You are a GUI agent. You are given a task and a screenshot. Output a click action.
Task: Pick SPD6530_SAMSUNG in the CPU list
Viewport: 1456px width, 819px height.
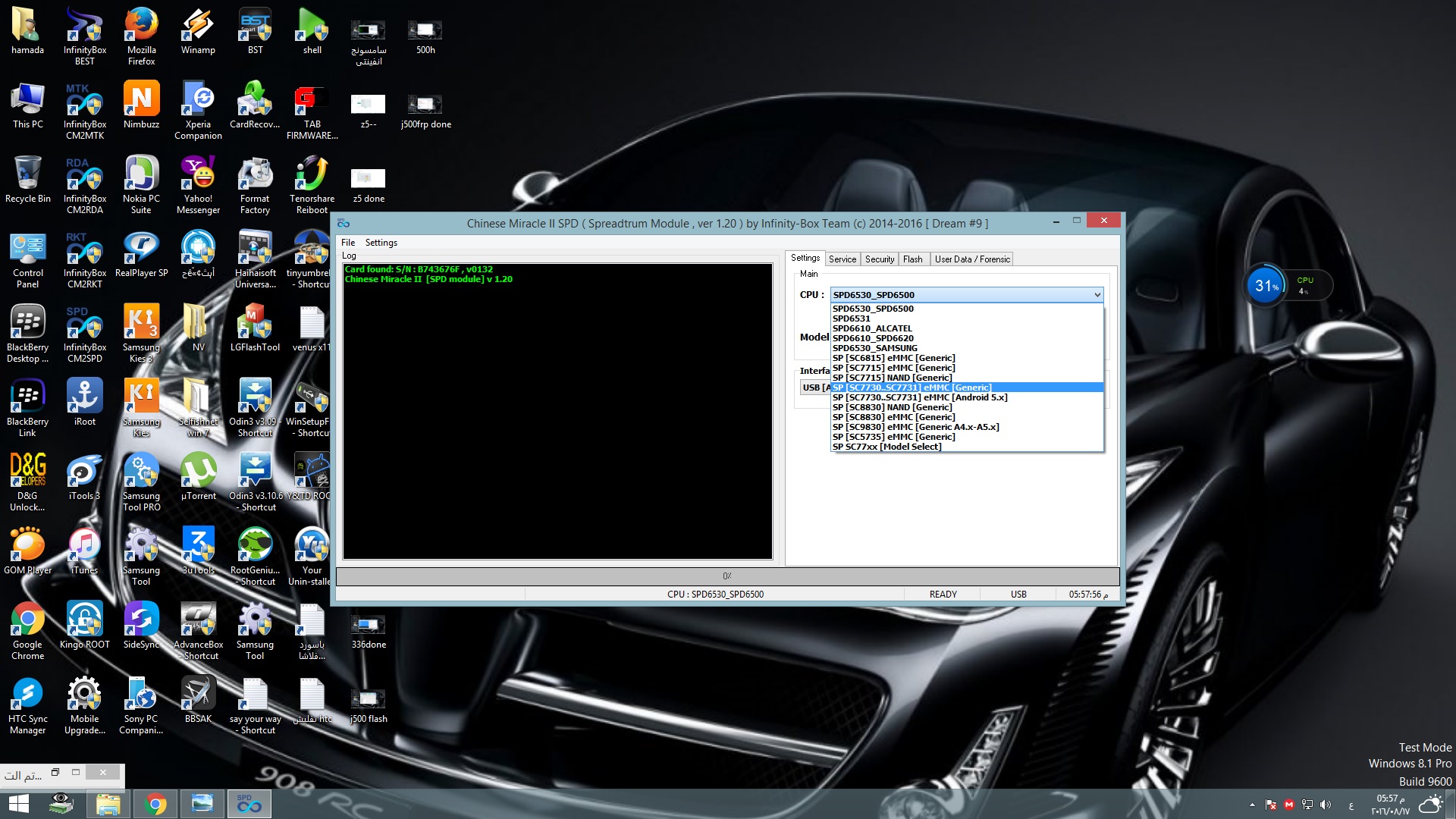[x=967, y=348]
